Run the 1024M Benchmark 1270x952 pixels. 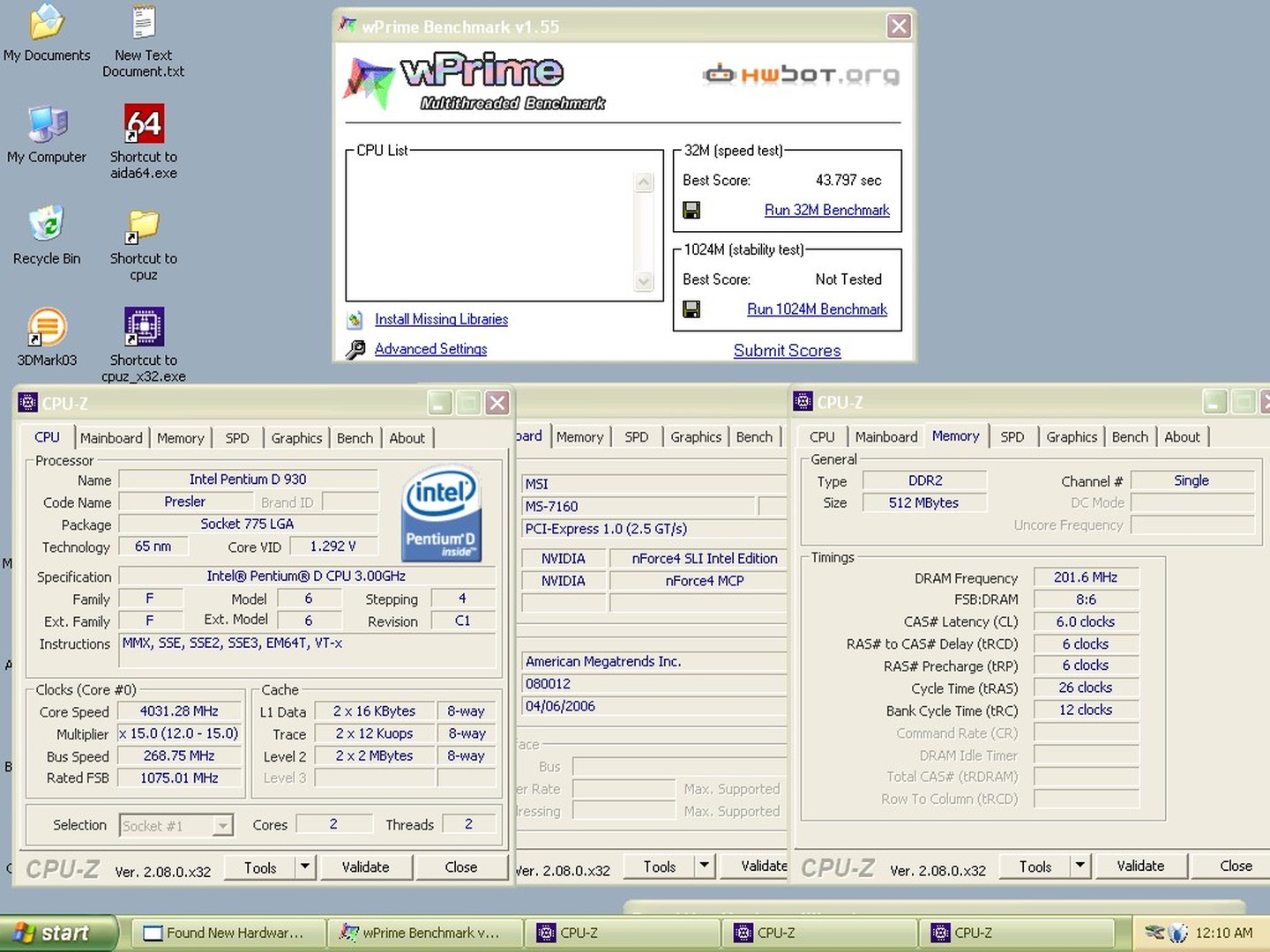817,309
